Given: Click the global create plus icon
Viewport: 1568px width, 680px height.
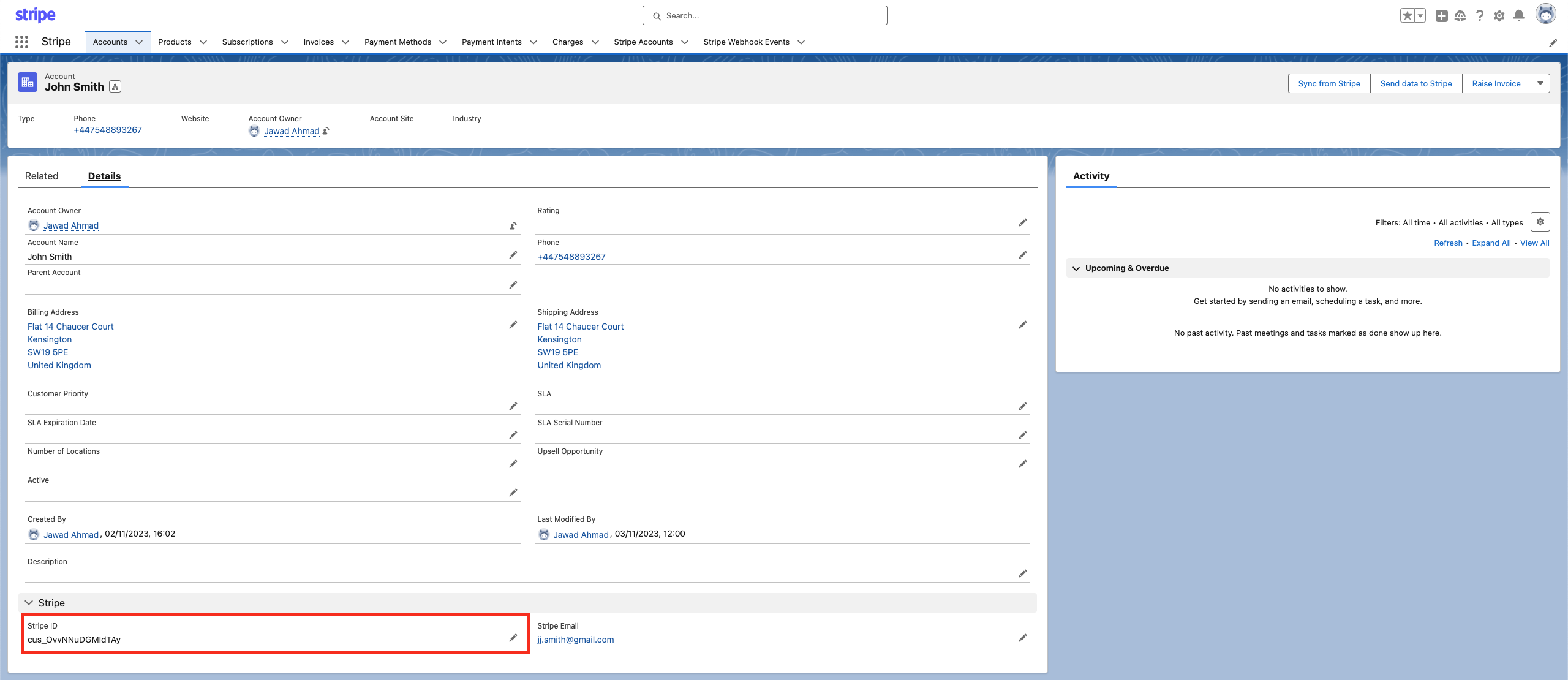Looking at the screenshot, I should point(1441,16).
